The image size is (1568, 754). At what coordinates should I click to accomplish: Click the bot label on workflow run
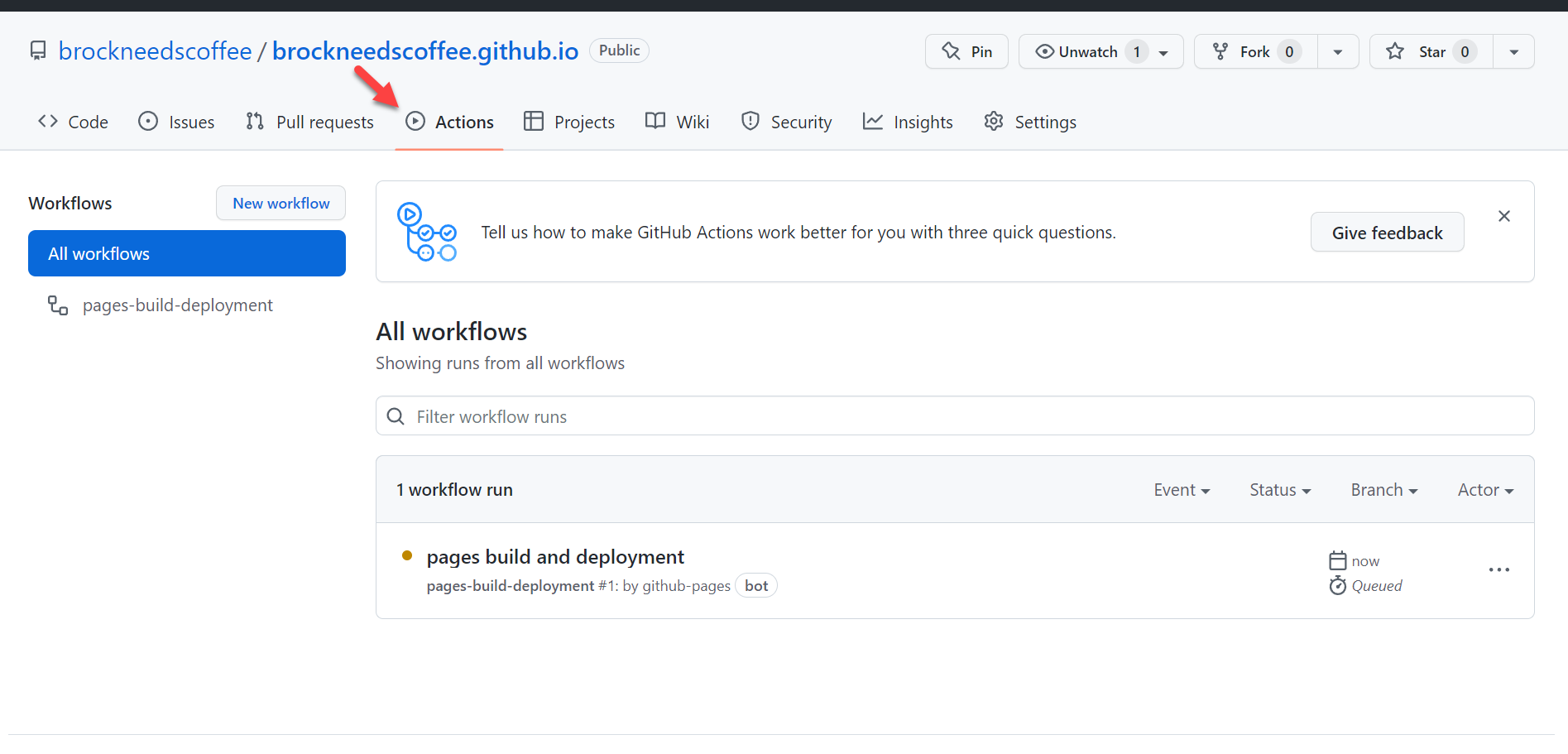point(755,586)
